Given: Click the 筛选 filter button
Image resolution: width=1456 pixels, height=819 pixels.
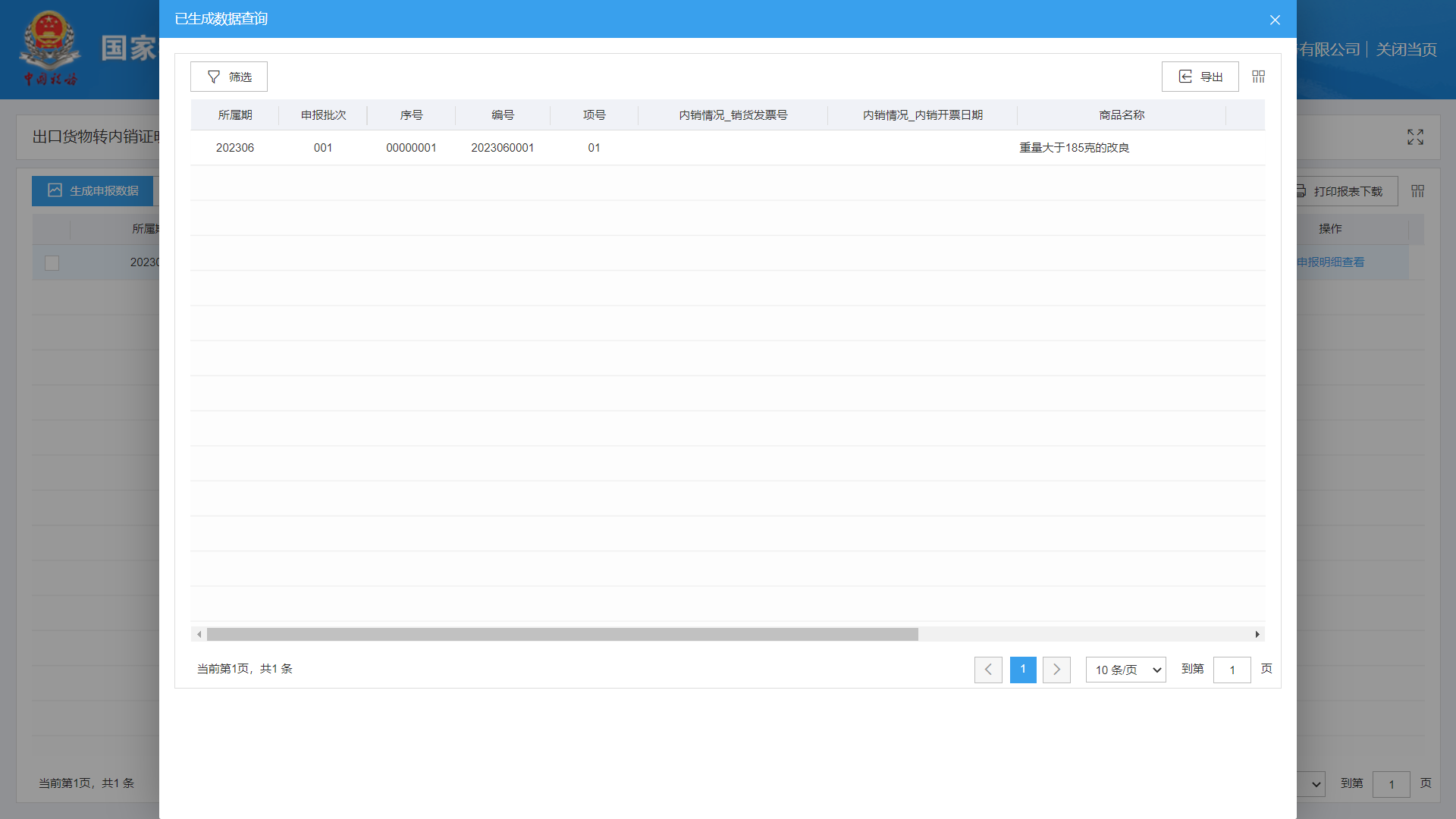Looking at the screenshot, I should pos(228,77).
